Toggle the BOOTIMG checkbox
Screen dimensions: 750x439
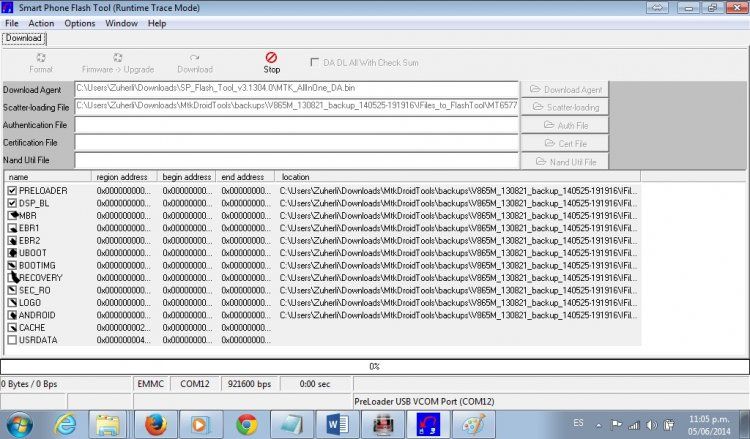(12, 265)
